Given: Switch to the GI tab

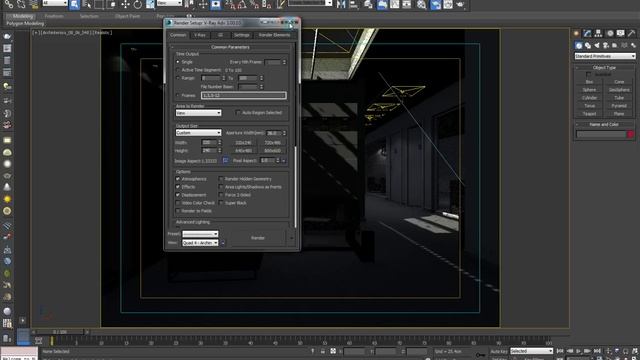Looking at the screenshot, I should [x=220, y=35].
